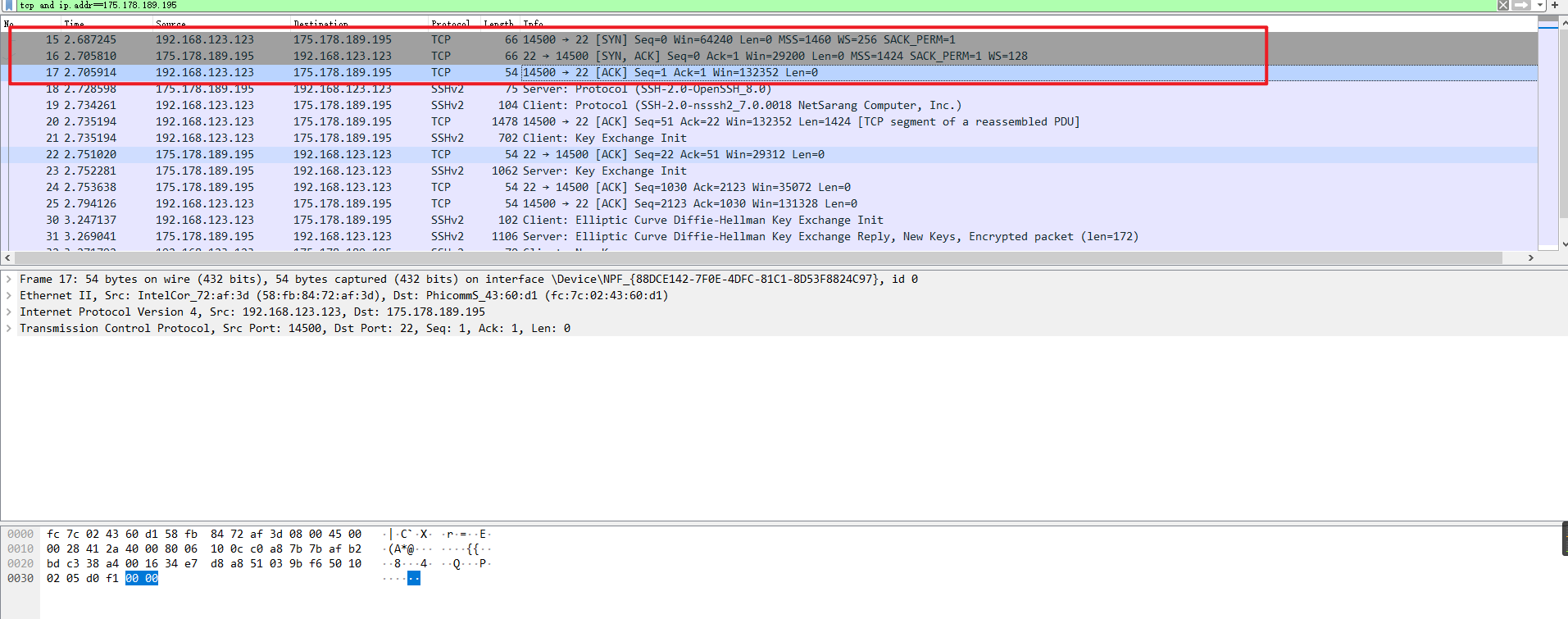Click hex dump offset 0010 row
Image resolution: width=1568 pixels, height=619 pixels.
pos(20,548)
